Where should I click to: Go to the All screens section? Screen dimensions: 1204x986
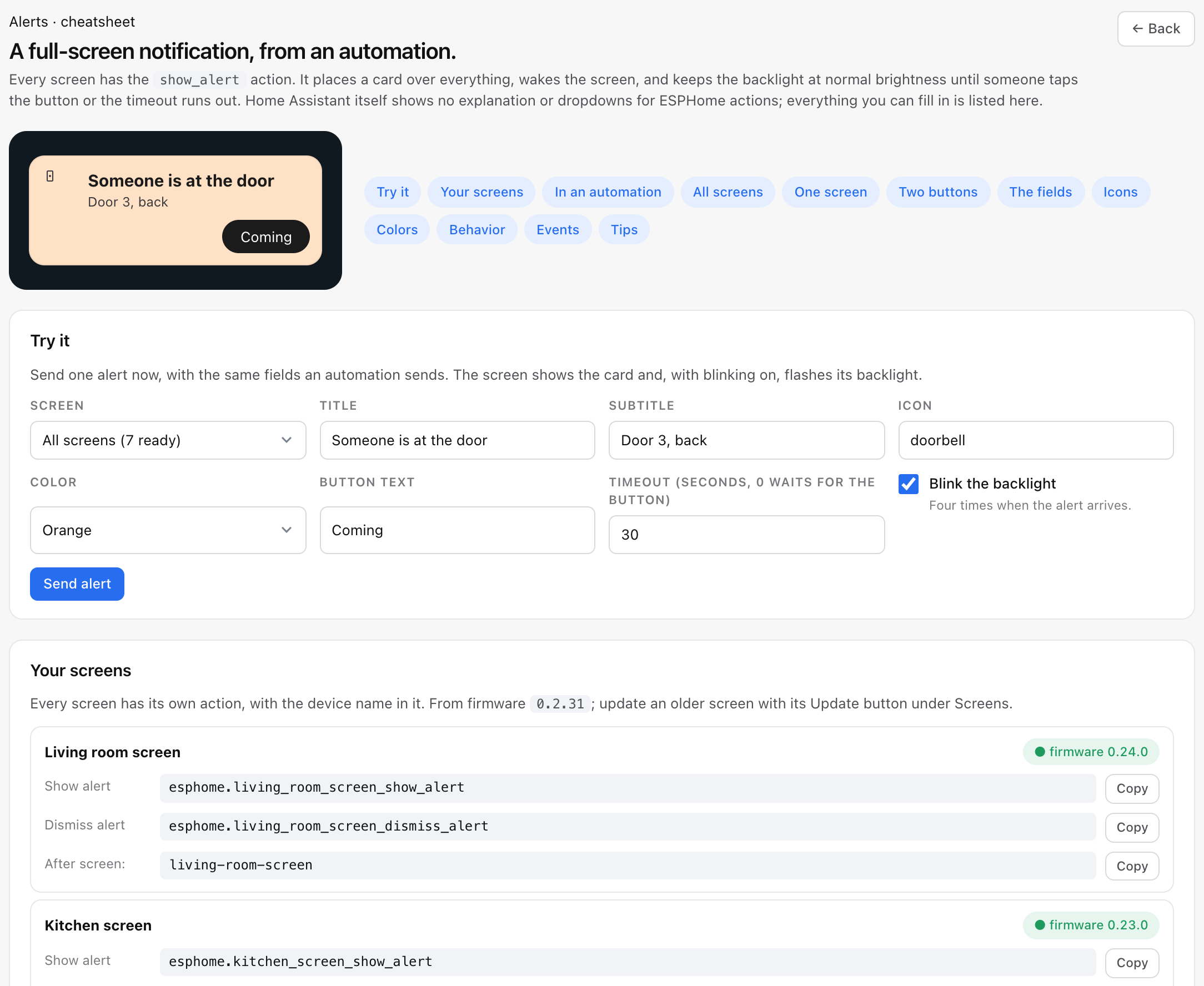point(728,192)
